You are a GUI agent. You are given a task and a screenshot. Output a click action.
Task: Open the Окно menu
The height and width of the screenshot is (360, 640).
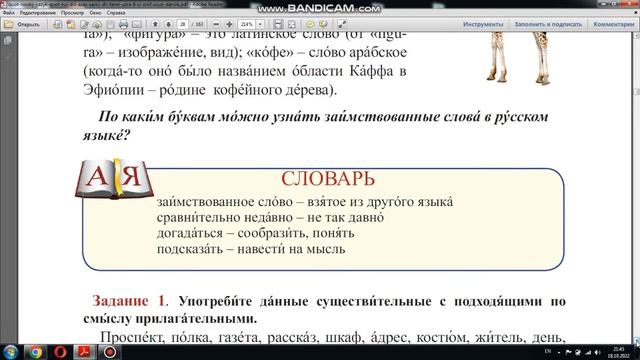pos(95,13)
